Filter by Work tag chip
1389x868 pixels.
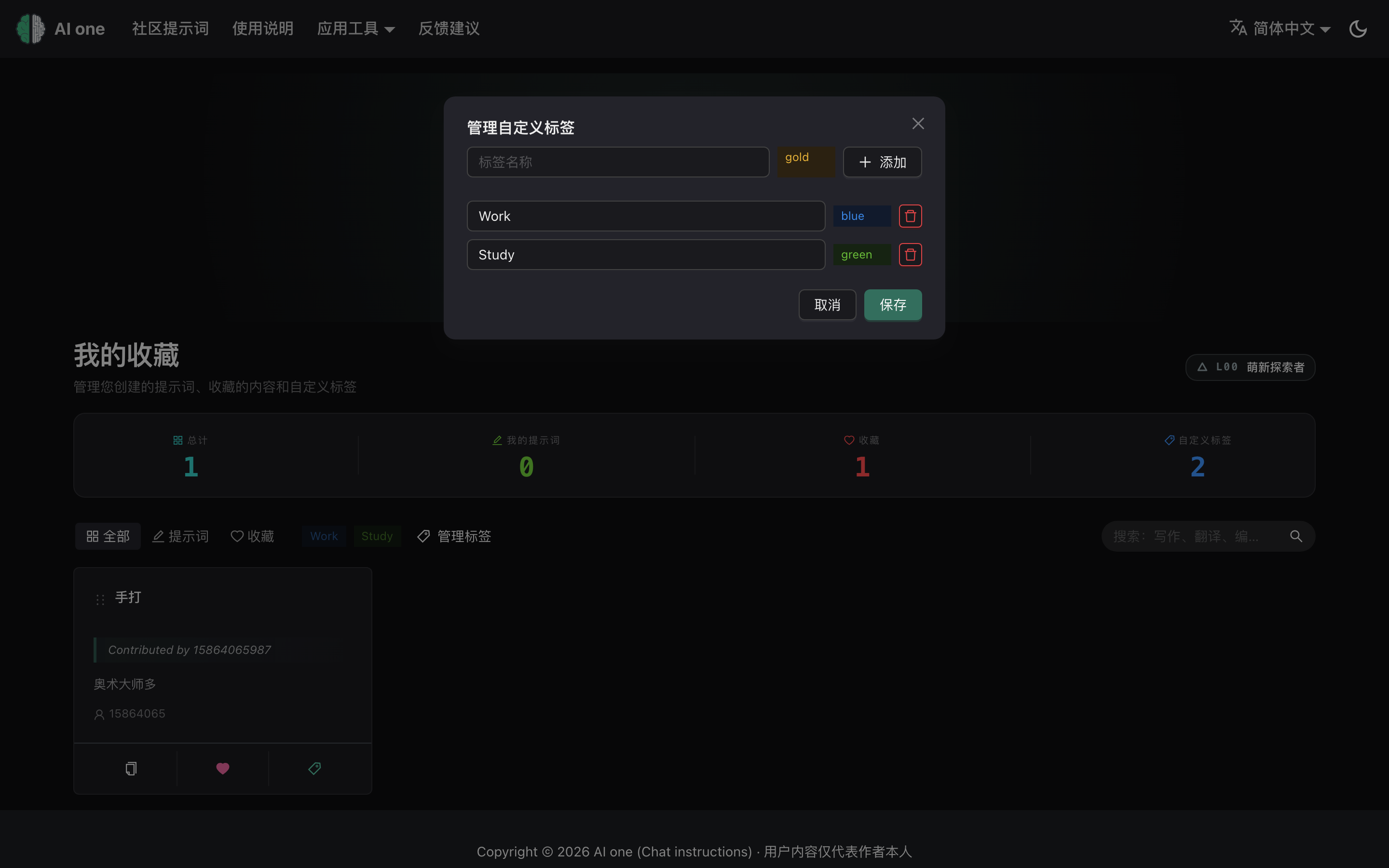tap(324, 536)
